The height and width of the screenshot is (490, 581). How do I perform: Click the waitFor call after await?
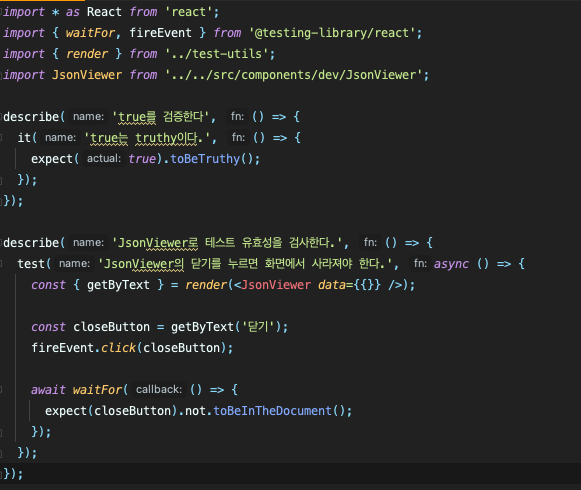click(97, 390)
